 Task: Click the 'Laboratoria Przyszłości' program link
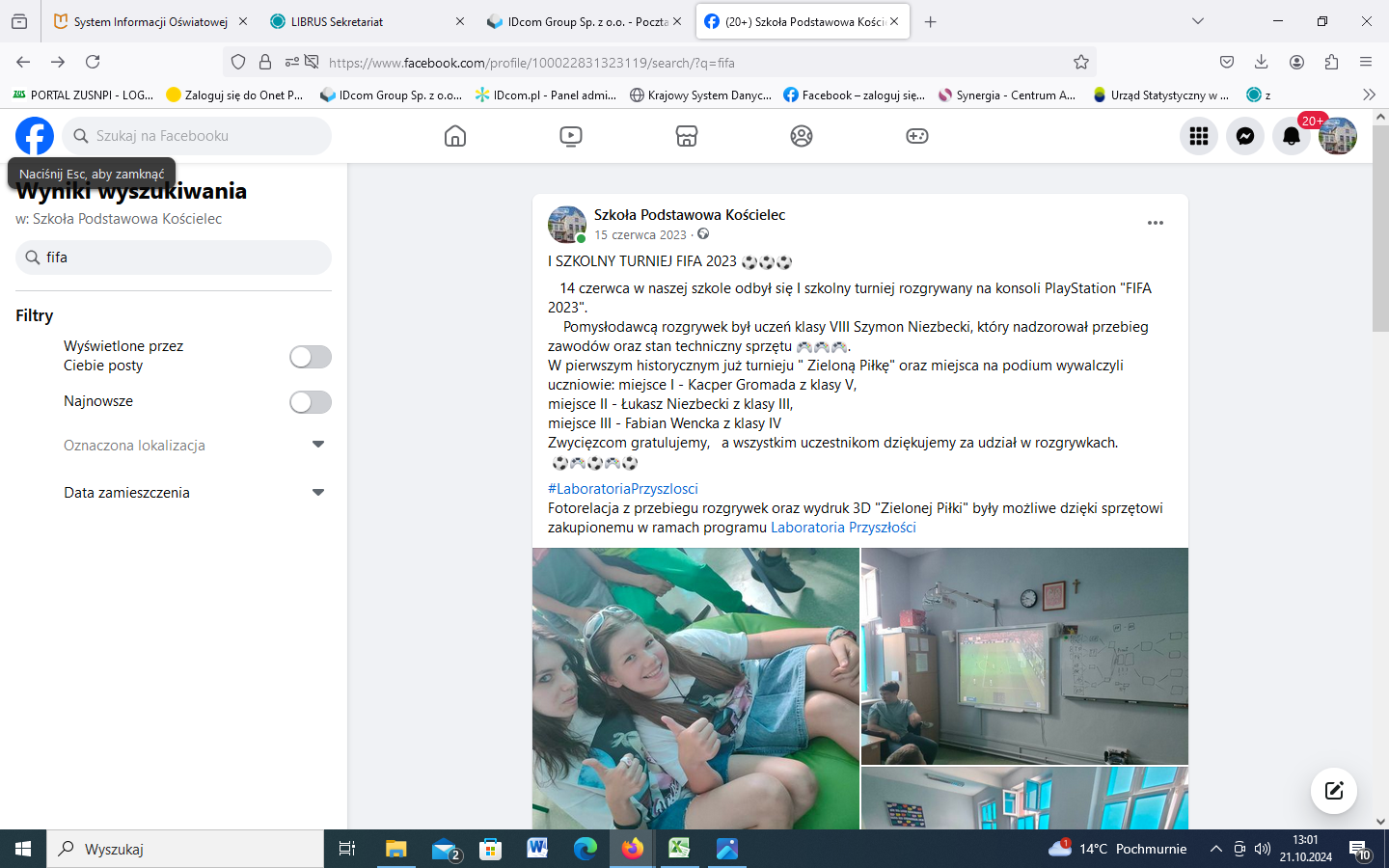(843, 528)
